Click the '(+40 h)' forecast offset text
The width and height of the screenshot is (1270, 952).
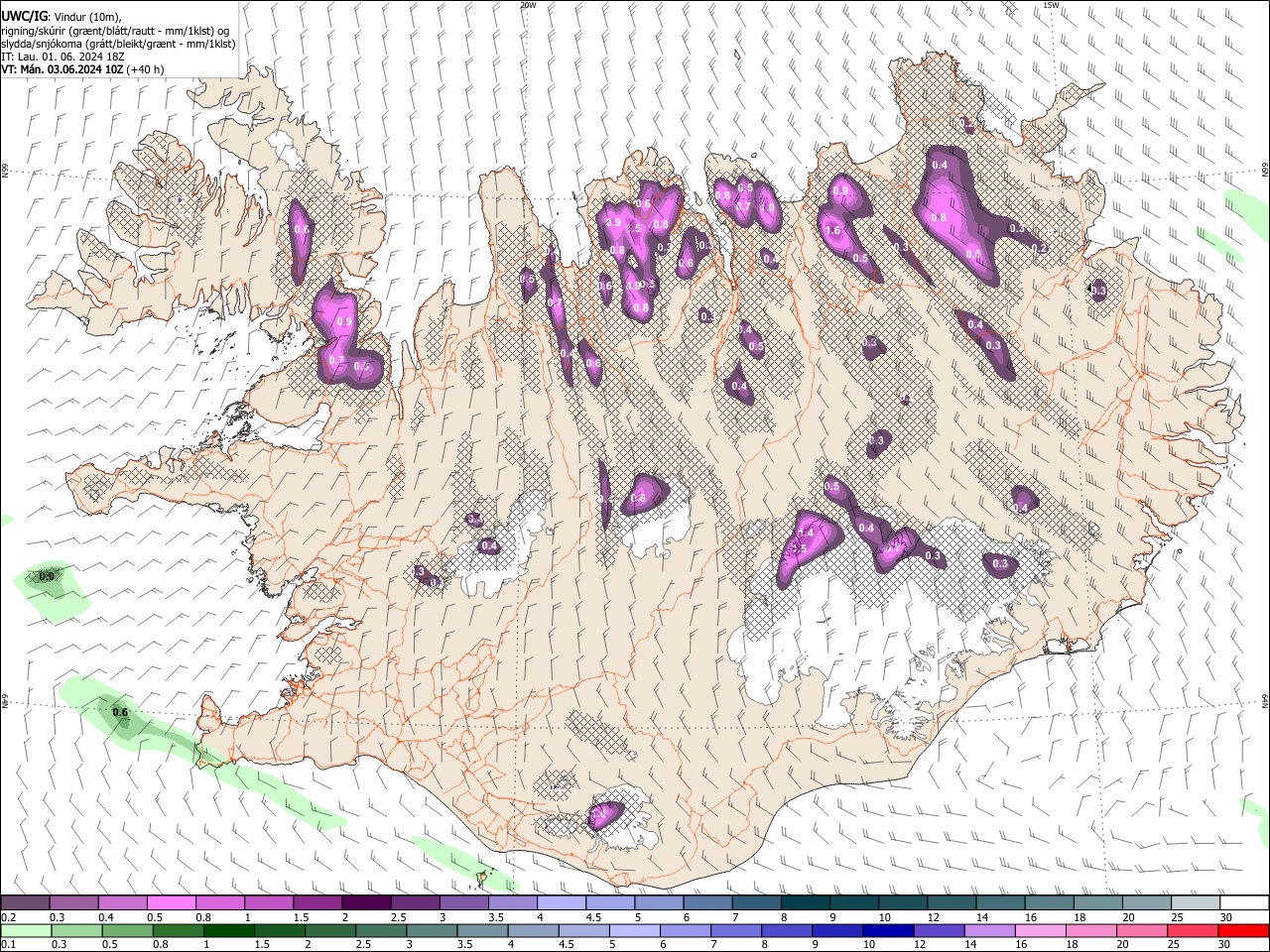[x=145, y=69]
